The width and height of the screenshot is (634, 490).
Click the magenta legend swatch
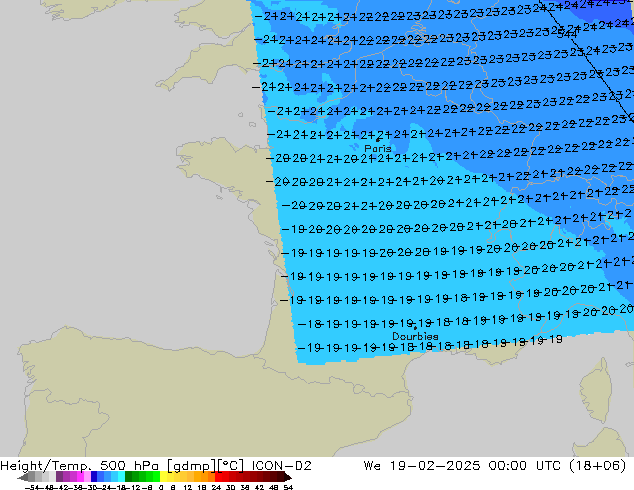point(80,477)
